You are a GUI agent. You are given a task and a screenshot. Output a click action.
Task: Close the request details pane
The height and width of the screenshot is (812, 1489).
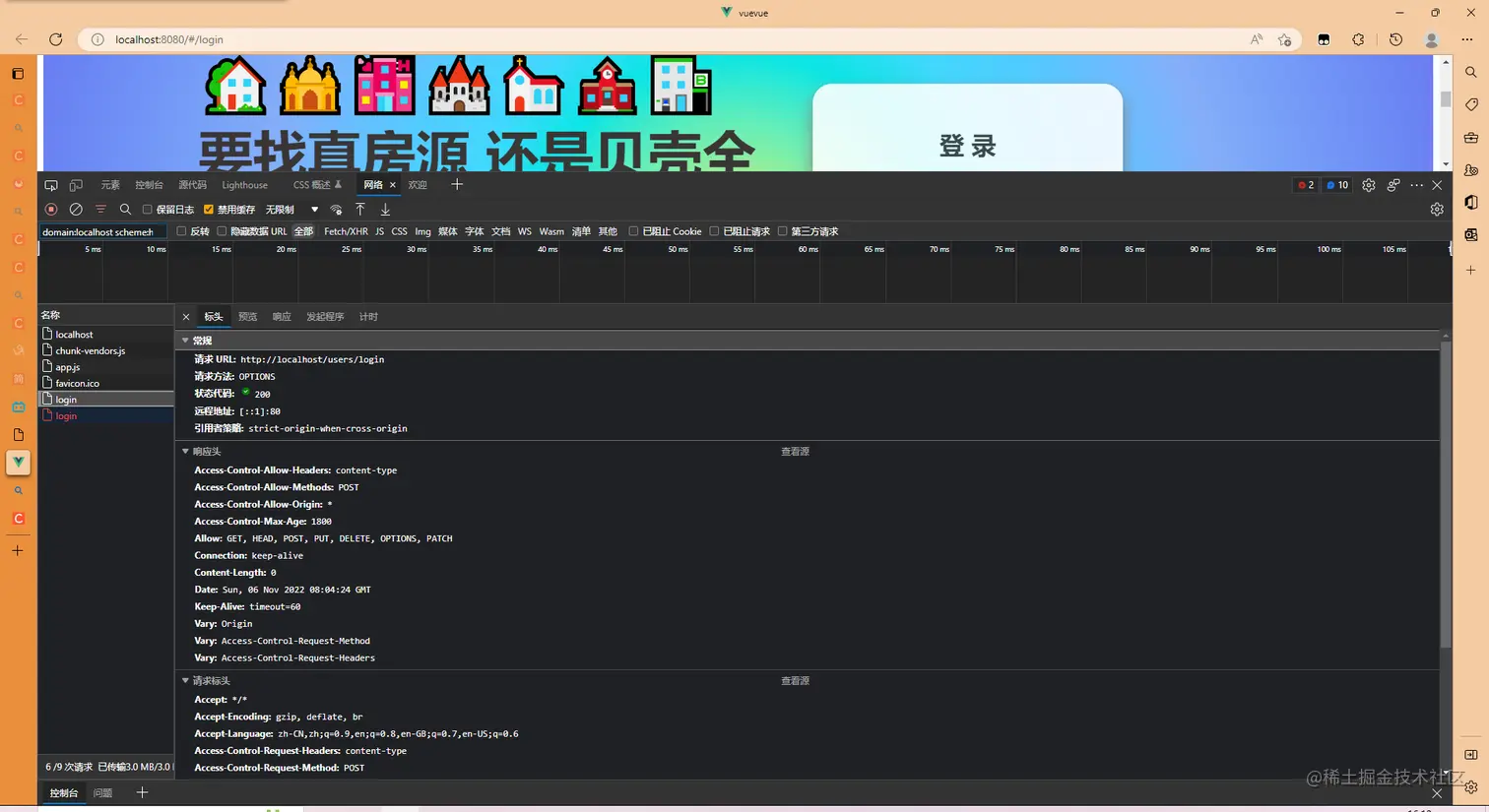coord(186,317)
